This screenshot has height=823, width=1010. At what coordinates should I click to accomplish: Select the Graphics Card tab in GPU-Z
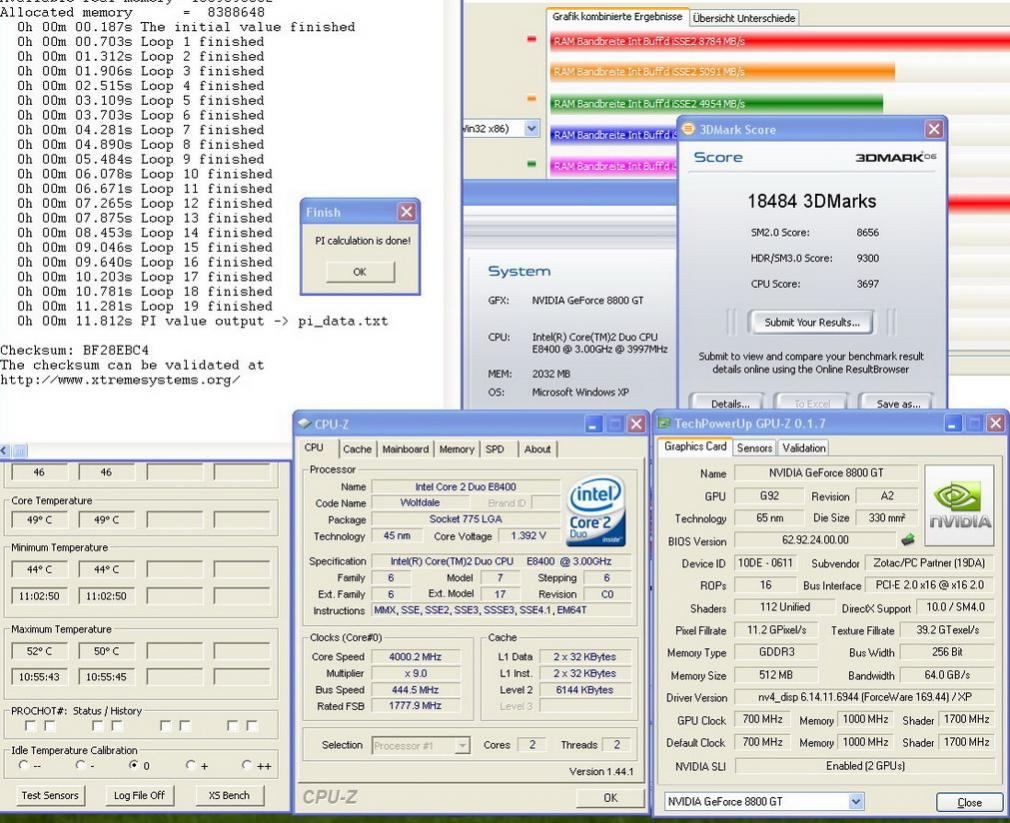[695, 446]
